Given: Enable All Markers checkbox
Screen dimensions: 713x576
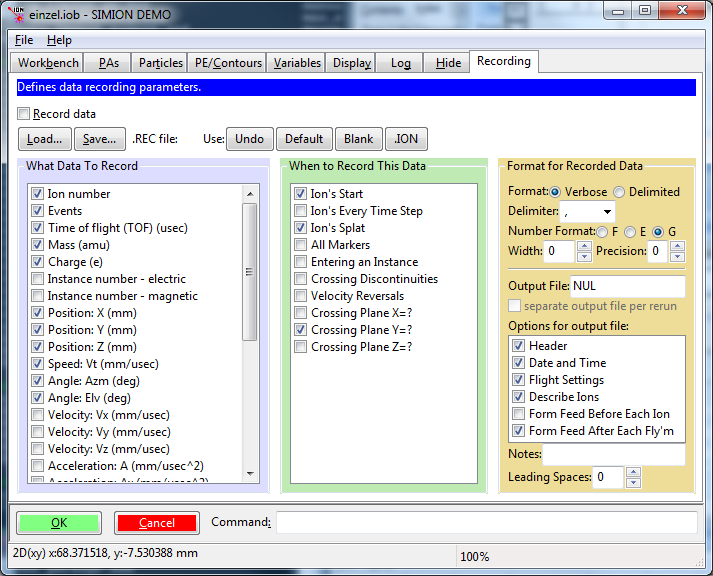Looking at the screenshot, I should tap(301, 245).
